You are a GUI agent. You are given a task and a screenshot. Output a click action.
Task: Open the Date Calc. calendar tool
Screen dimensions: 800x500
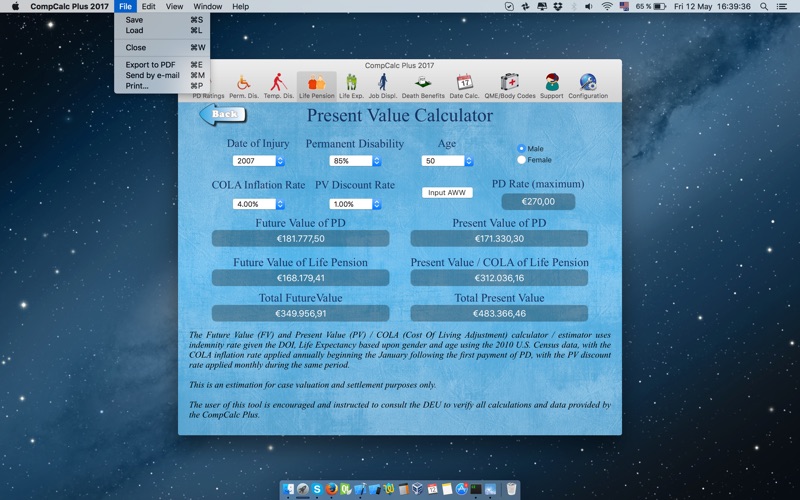click(464, 86)
